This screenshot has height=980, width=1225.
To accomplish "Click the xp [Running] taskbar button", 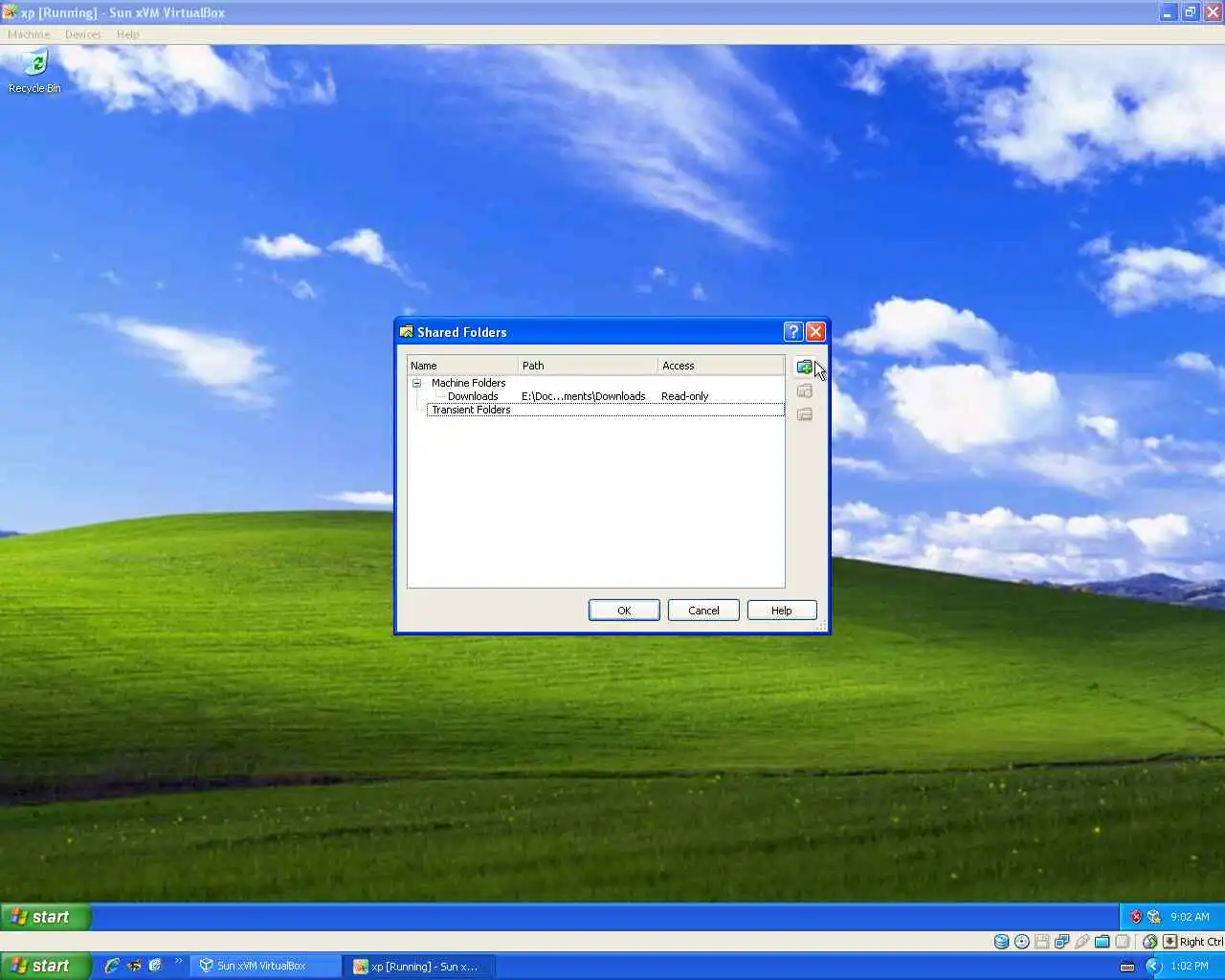I will [x=421, y=966].
